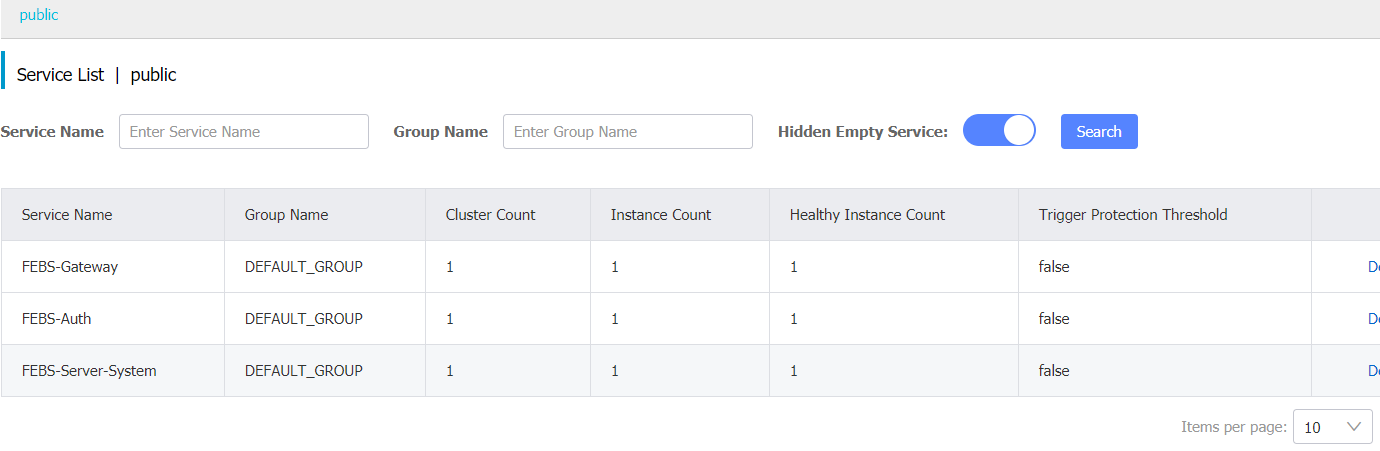Image resolution: width=1380 pixels, height=451 pixels.
Task: Select the FEBS-Auth service name cell
Action: [x=57, y=319]
